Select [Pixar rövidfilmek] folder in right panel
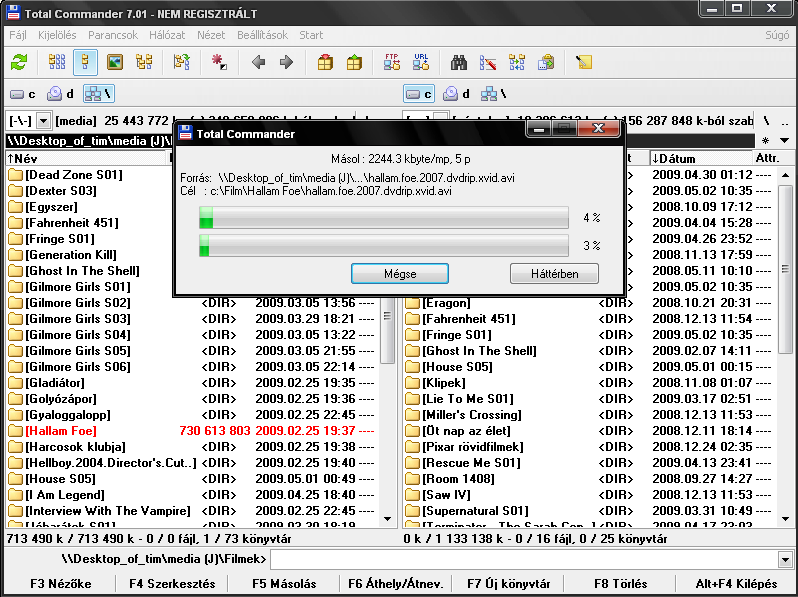This screenshot has height=597, width=798. [x=589, y=447]
